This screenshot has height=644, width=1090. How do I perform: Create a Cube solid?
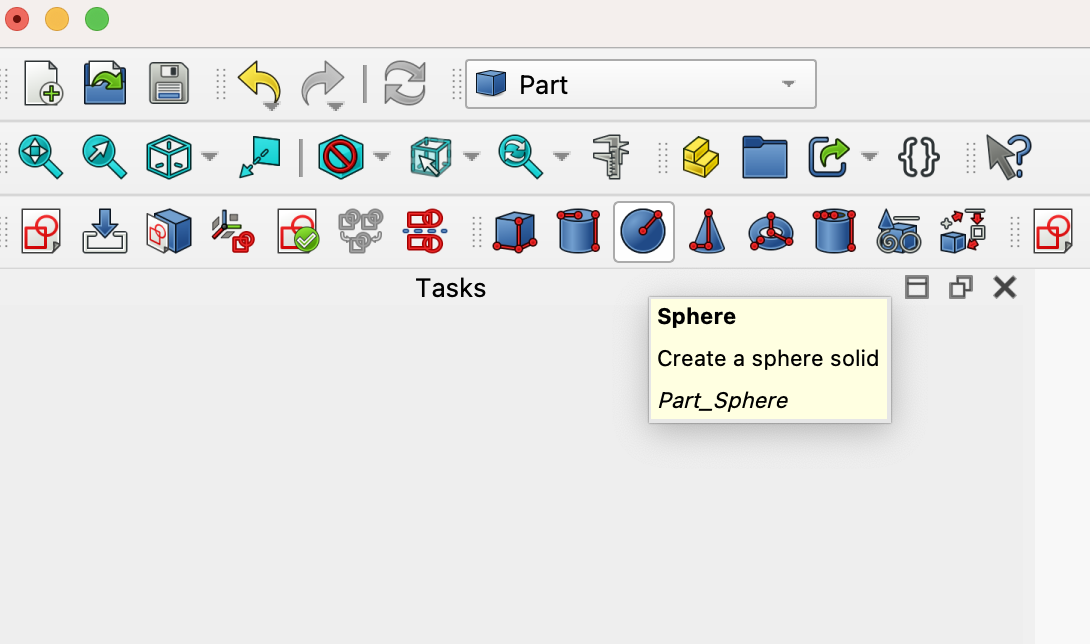(513, 232)
